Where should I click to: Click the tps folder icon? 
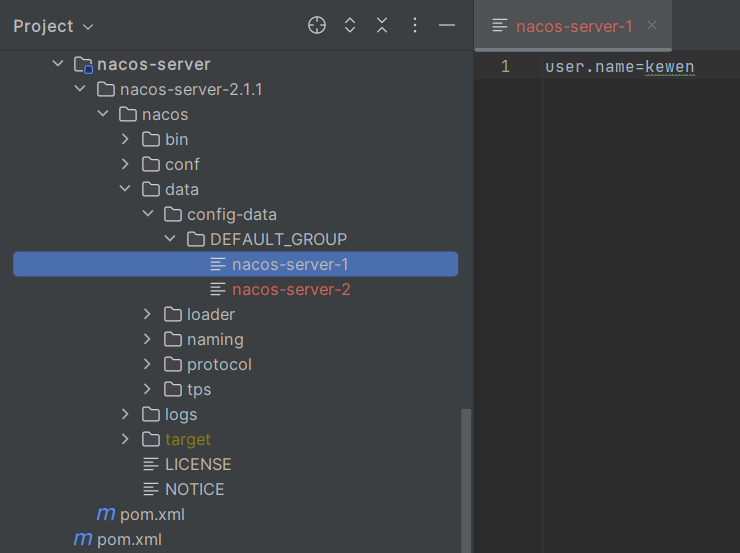173,389
